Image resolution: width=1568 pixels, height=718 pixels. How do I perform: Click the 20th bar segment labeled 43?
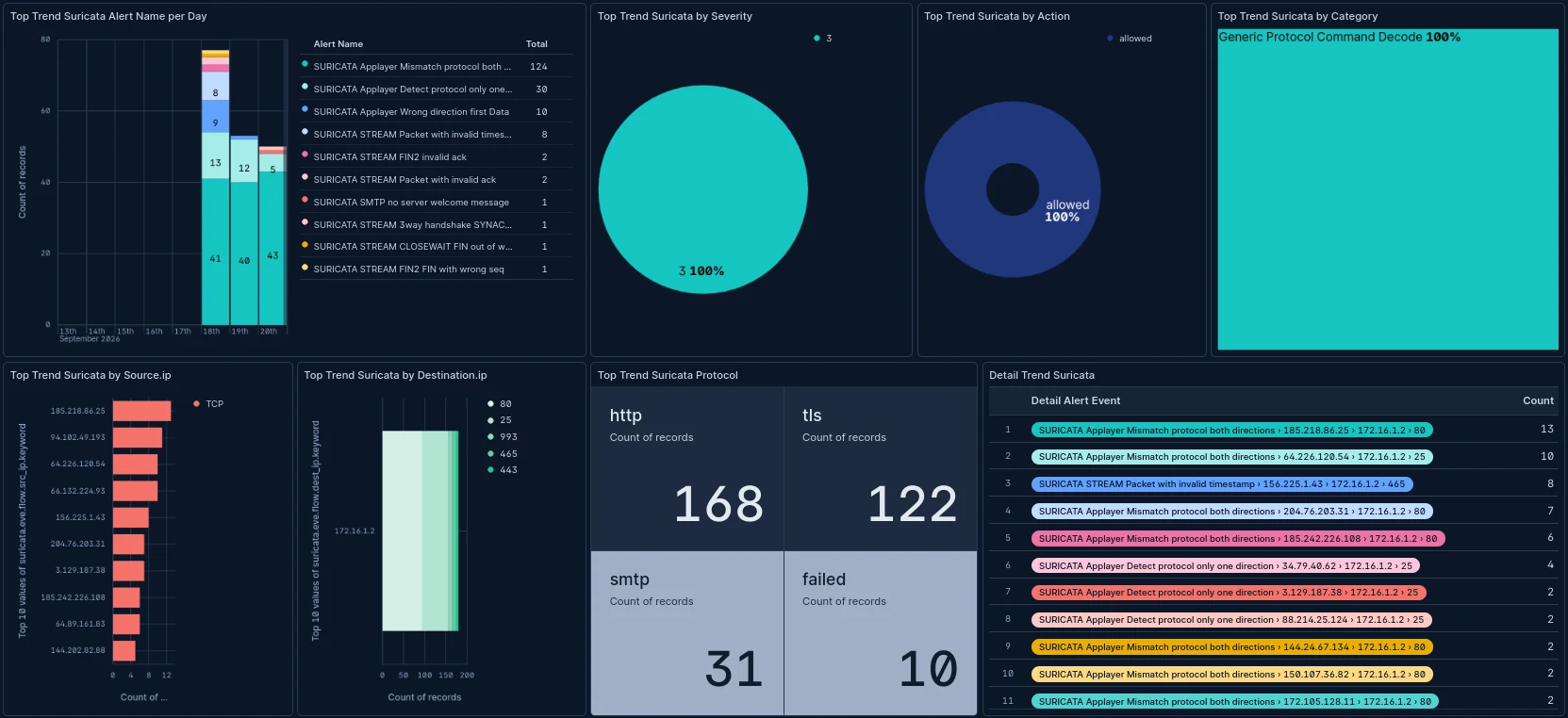click(272, 248)
